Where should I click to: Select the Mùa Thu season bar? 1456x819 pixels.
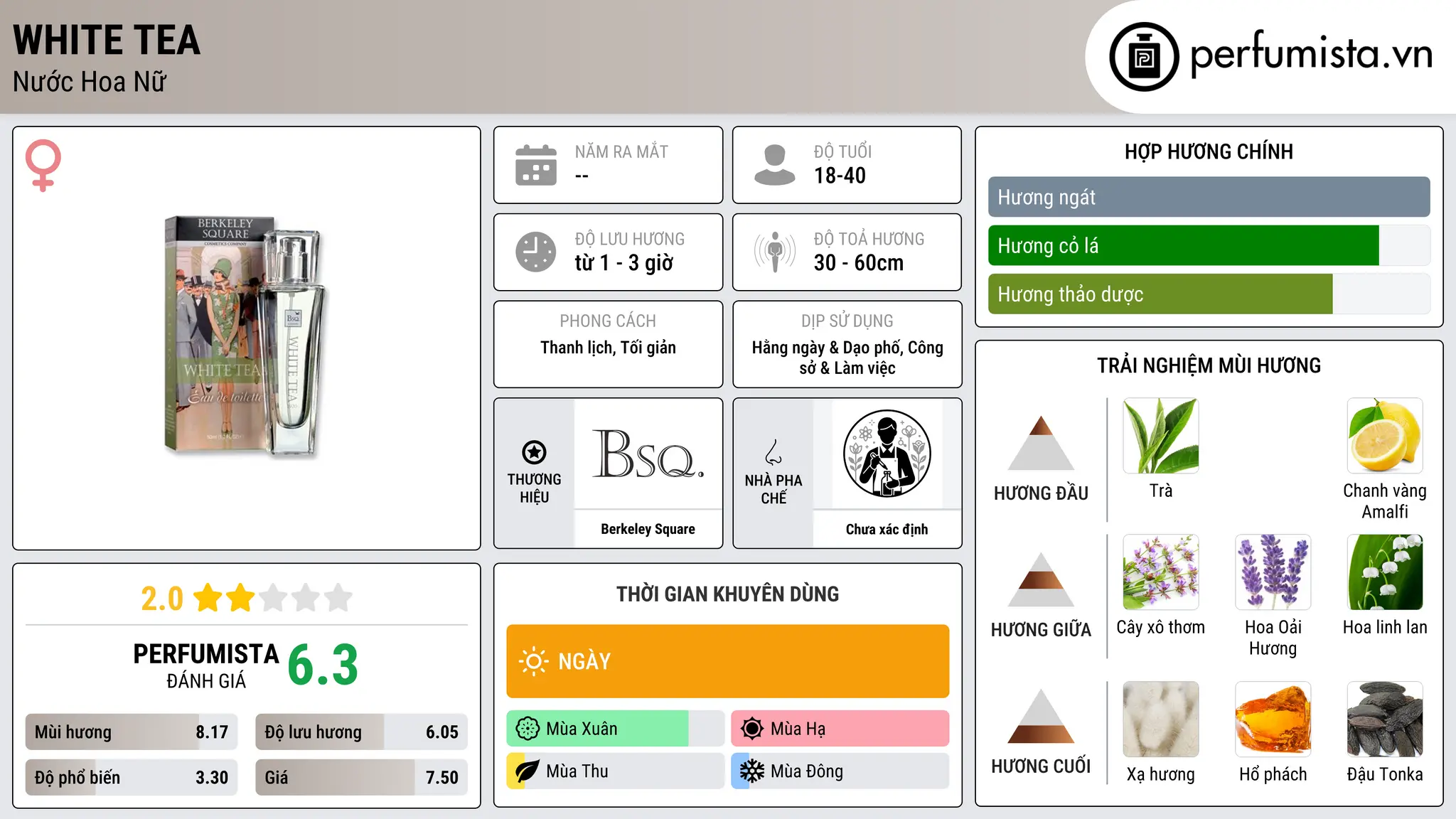click(x=615, y=771)
